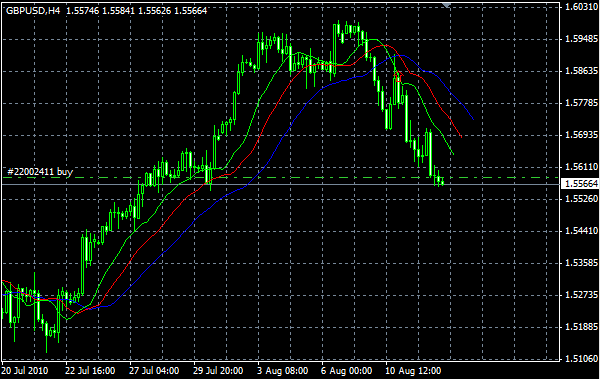Click the chart shift triangle marker at the top
Viewport: 601px width, 379px height.
(446, 5)
